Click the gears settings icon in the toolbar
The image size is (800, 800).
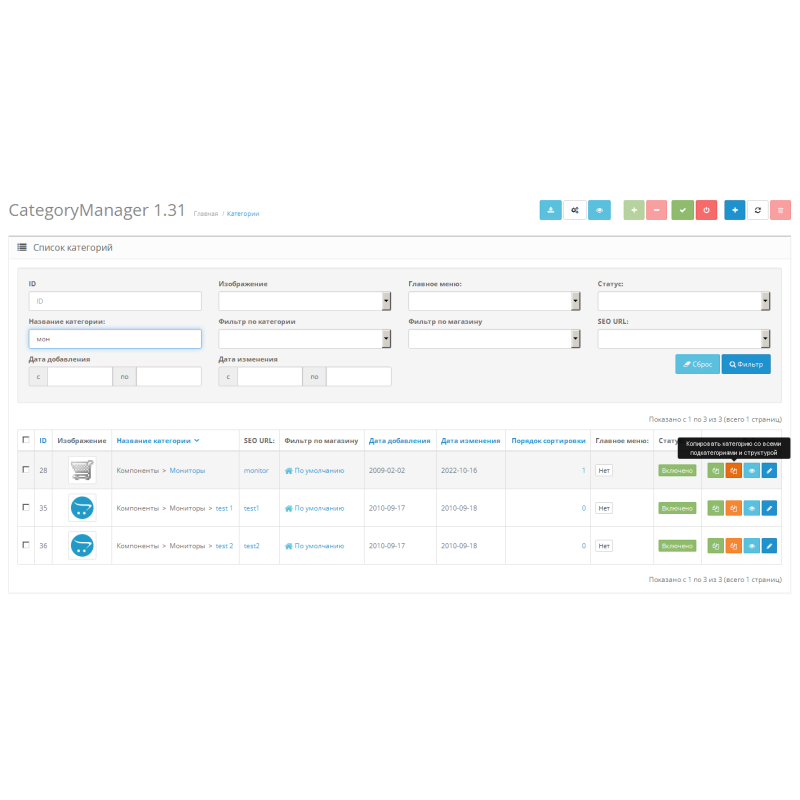[575, 210]
